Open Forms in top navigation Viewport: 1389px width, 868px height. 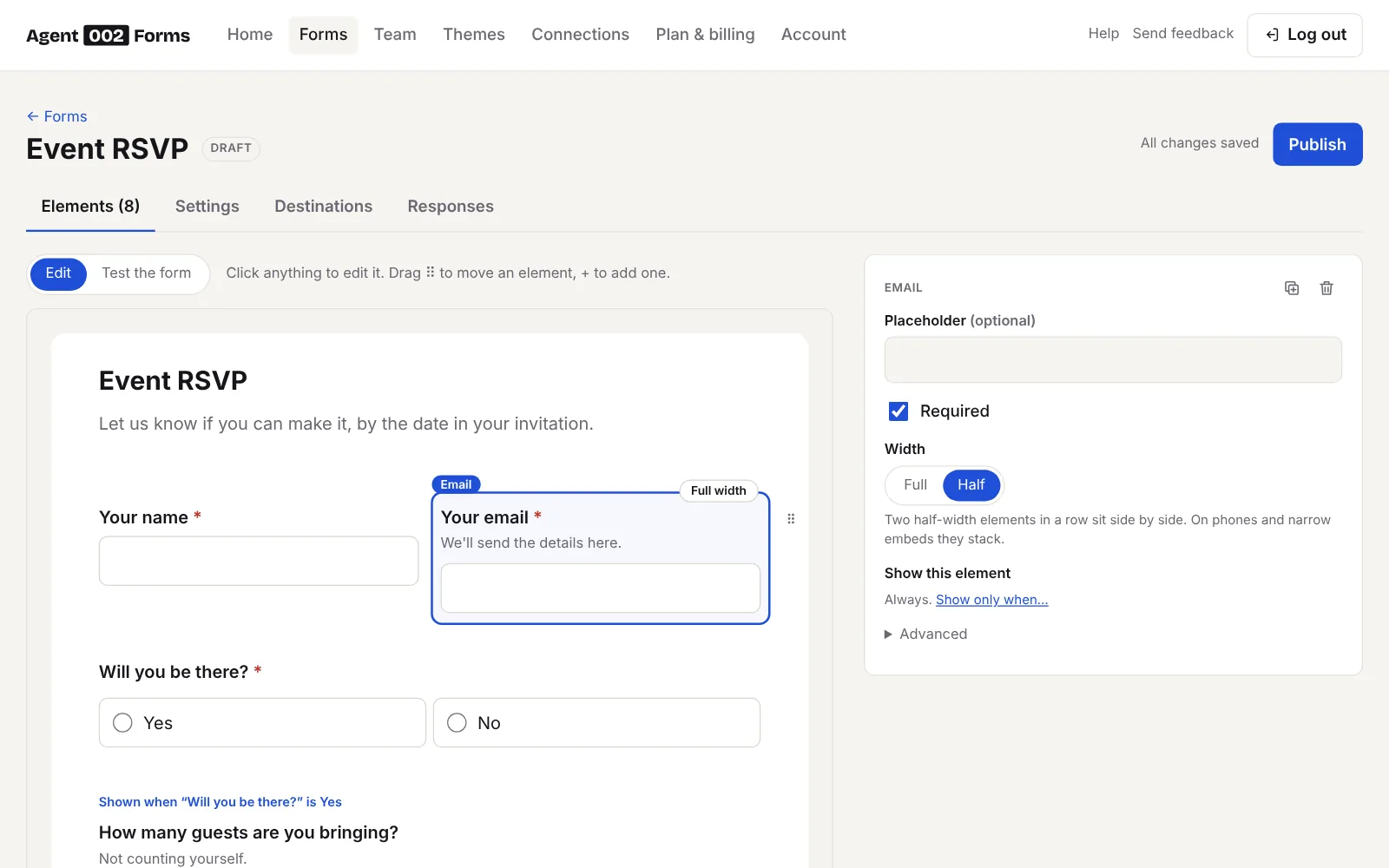click(323, 35)
